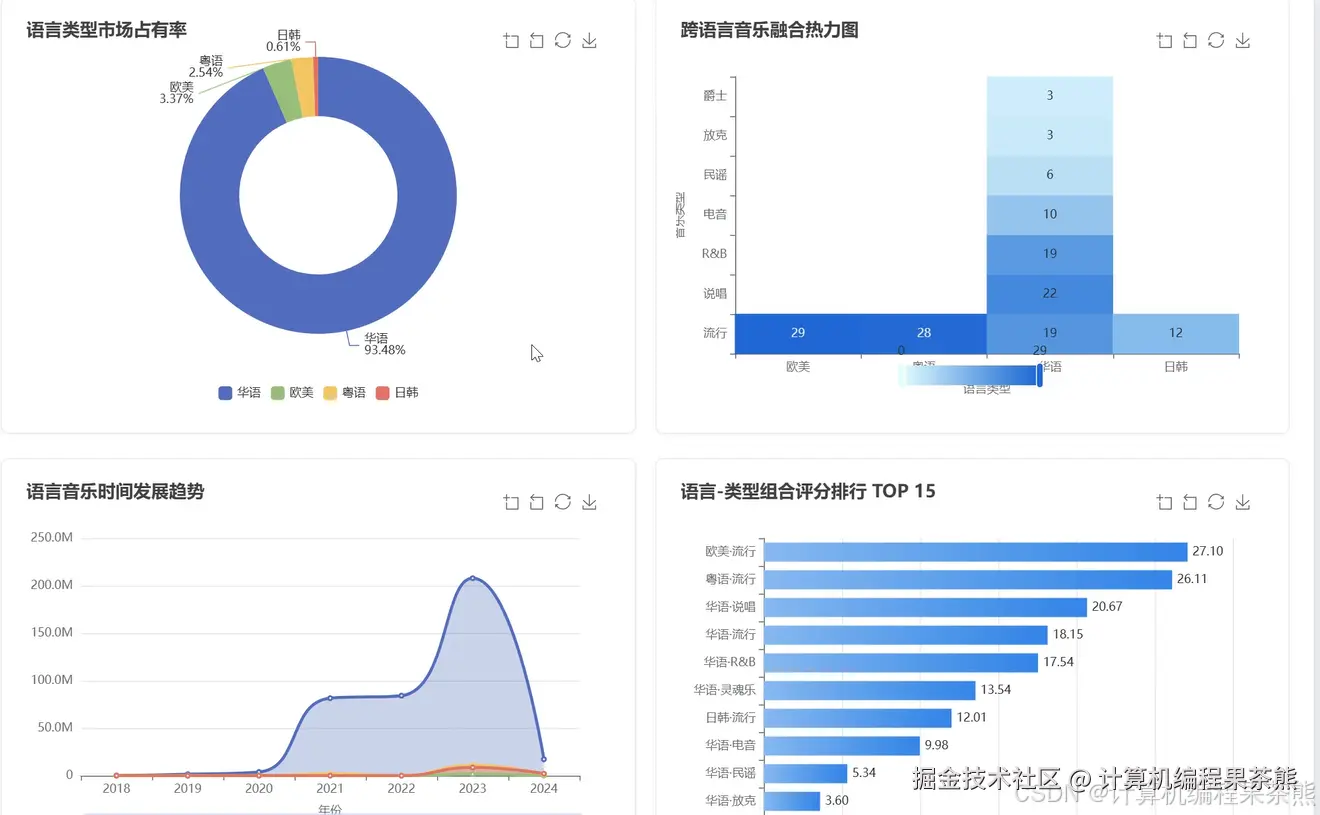Hide the 华语 series via pie chart legend
This screenshot has height=815, width=1320.
tap(237, 392)
